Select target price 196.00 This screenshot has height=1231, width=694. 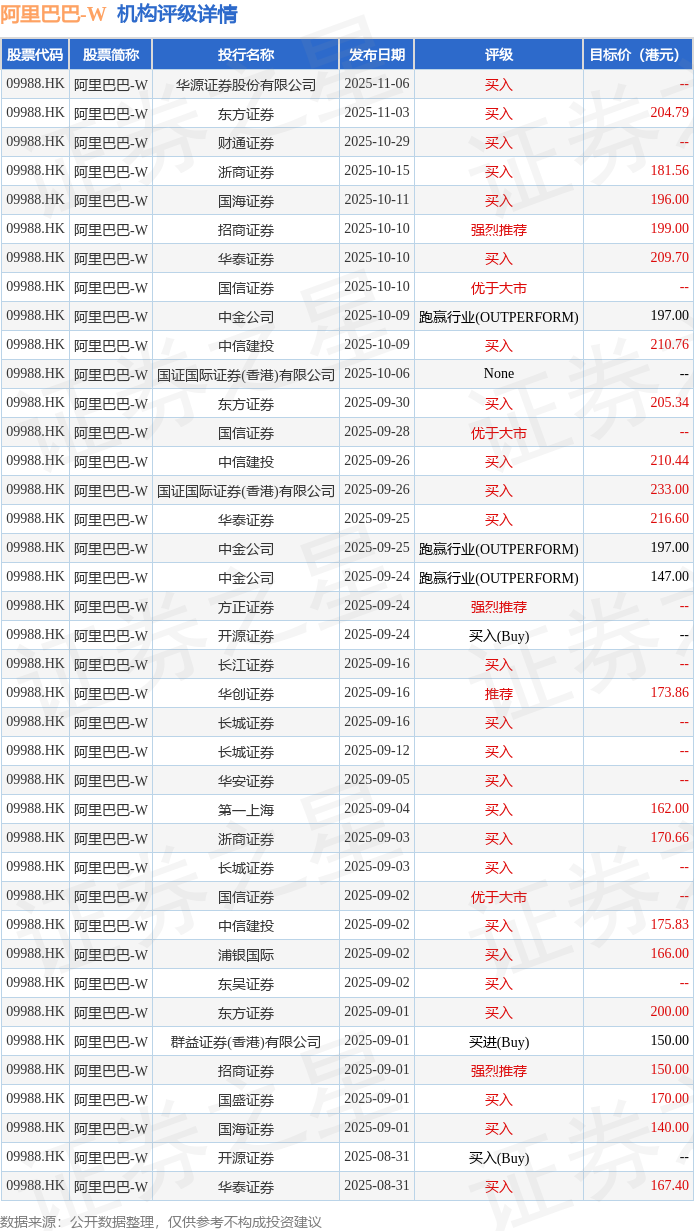[x=669, y=200]
